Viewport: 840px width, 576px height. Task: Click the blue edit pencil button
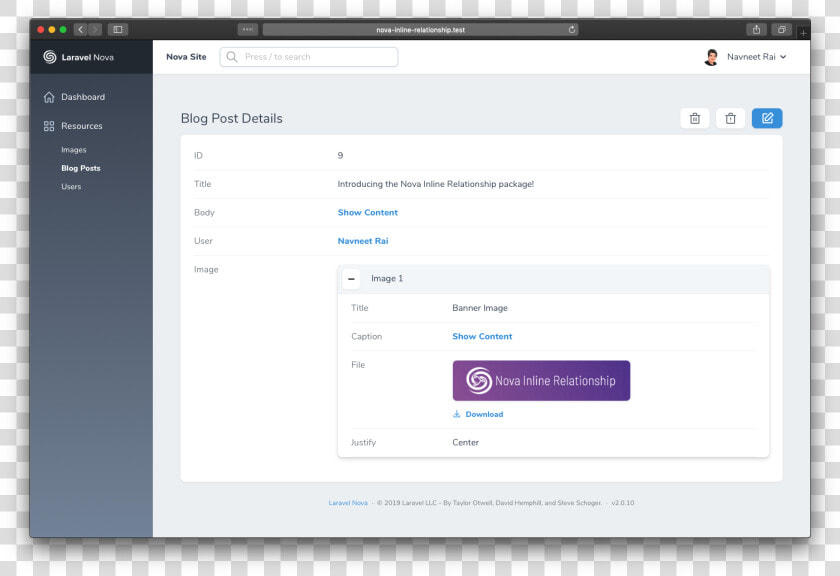(x=767, y=118)
